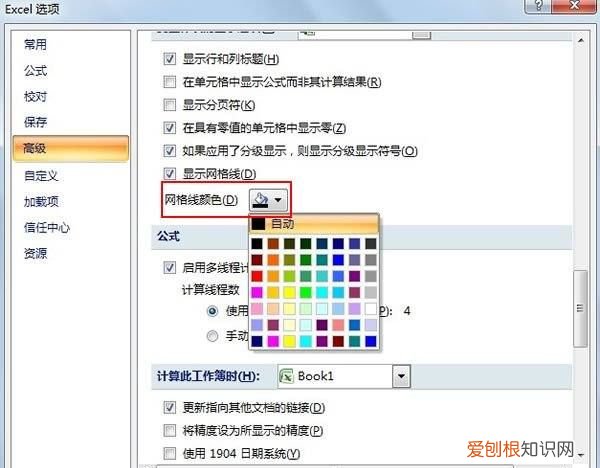The height and width of the screenshot is (468, 600).
Task: Toggle 启用多线程计算 checkbox
Action: pyautogui.click(x=170, y=267)
